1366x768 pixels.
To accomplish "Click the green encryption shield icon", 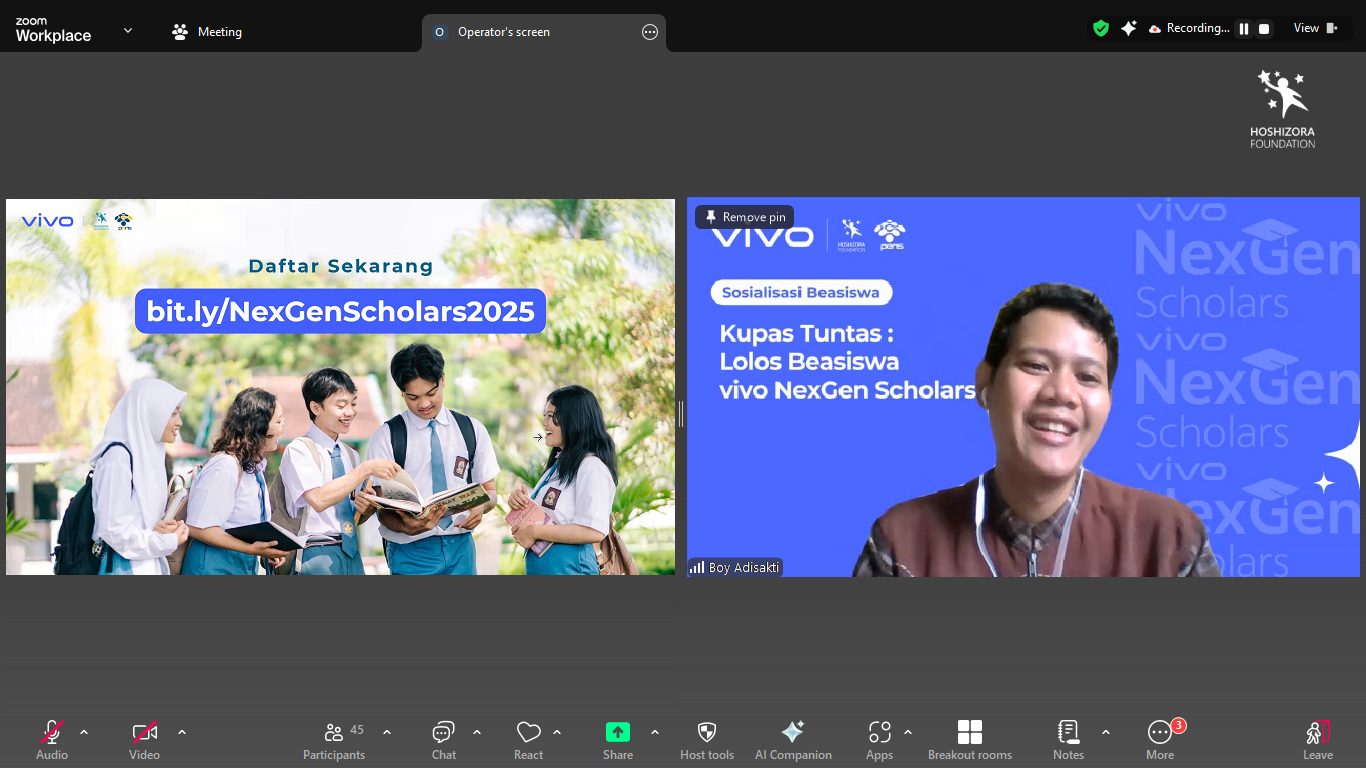I will click(1101, 29).
